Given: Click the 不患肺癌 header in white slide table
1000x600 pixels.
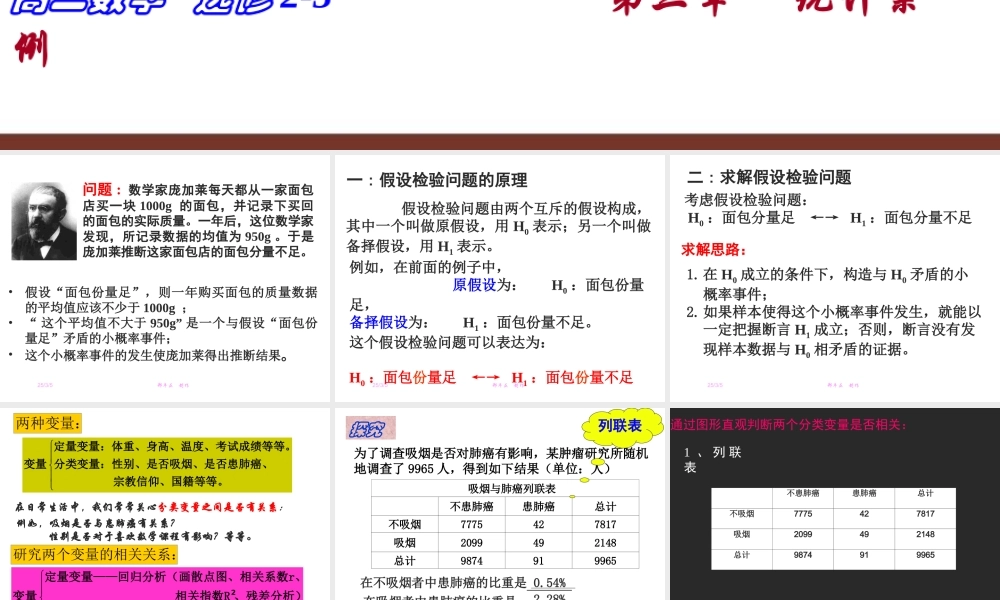Looking at the screenshot, I should [x=471, y=506].
